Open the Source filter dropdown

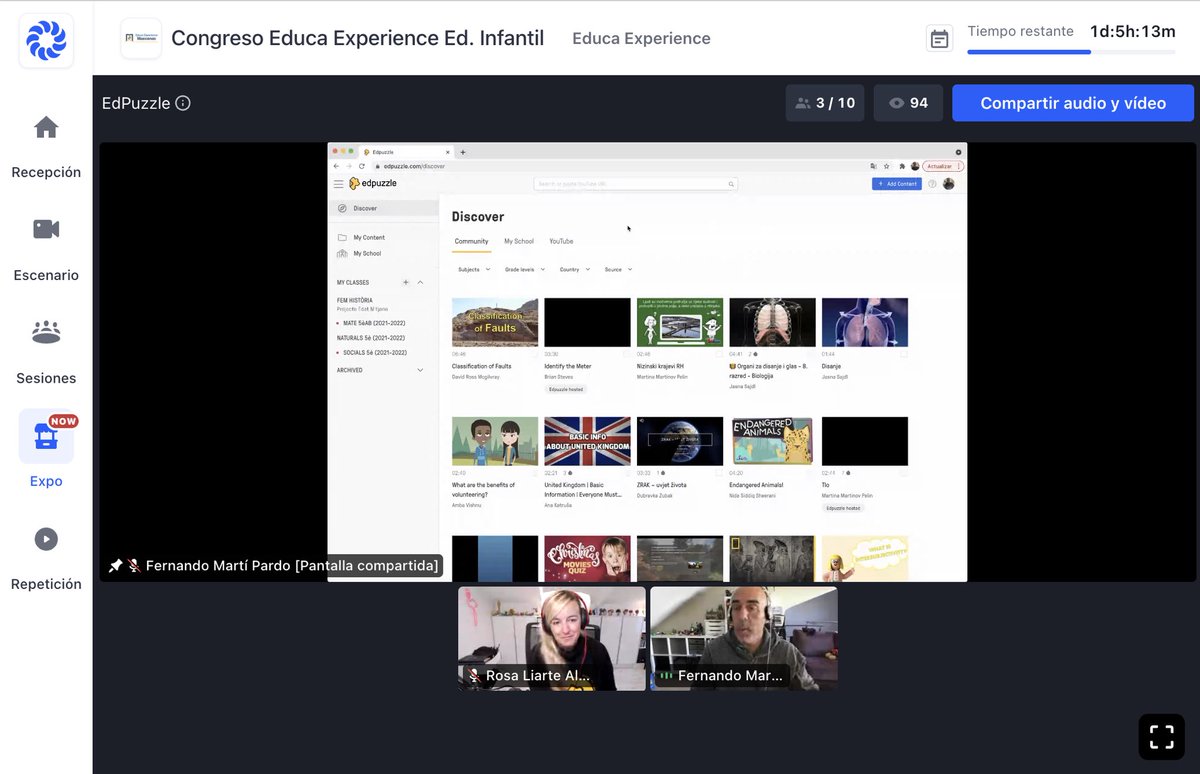(618, 269)
